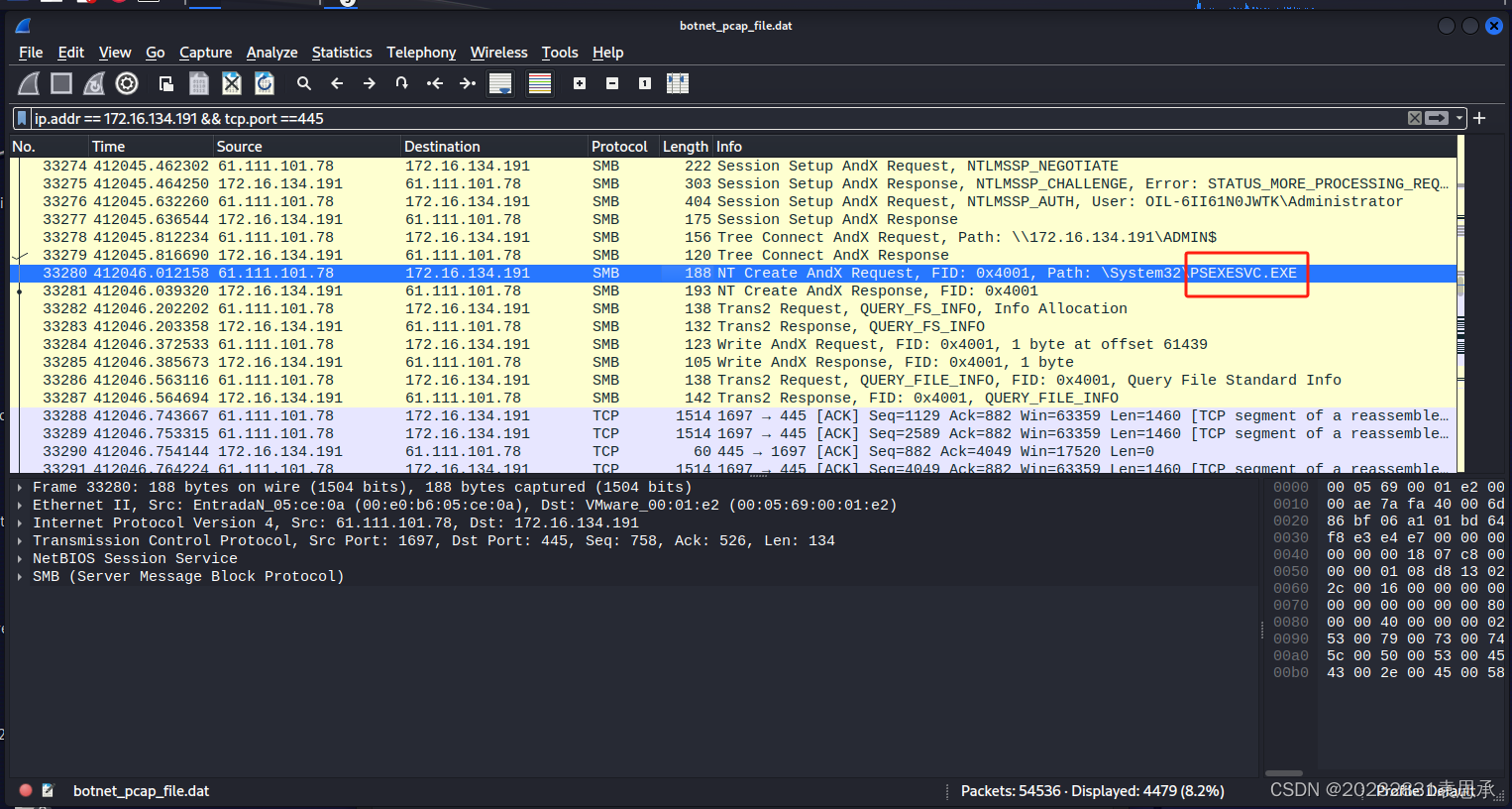Click the reload capture file icon

pyautogui.click(x=265, y=84)
